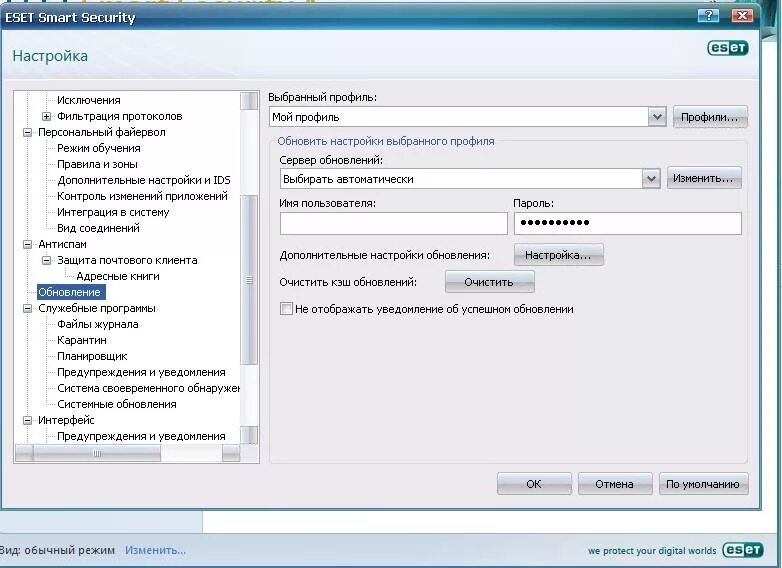Select Защита почтового клиента tree item

(x=127, y=260)
